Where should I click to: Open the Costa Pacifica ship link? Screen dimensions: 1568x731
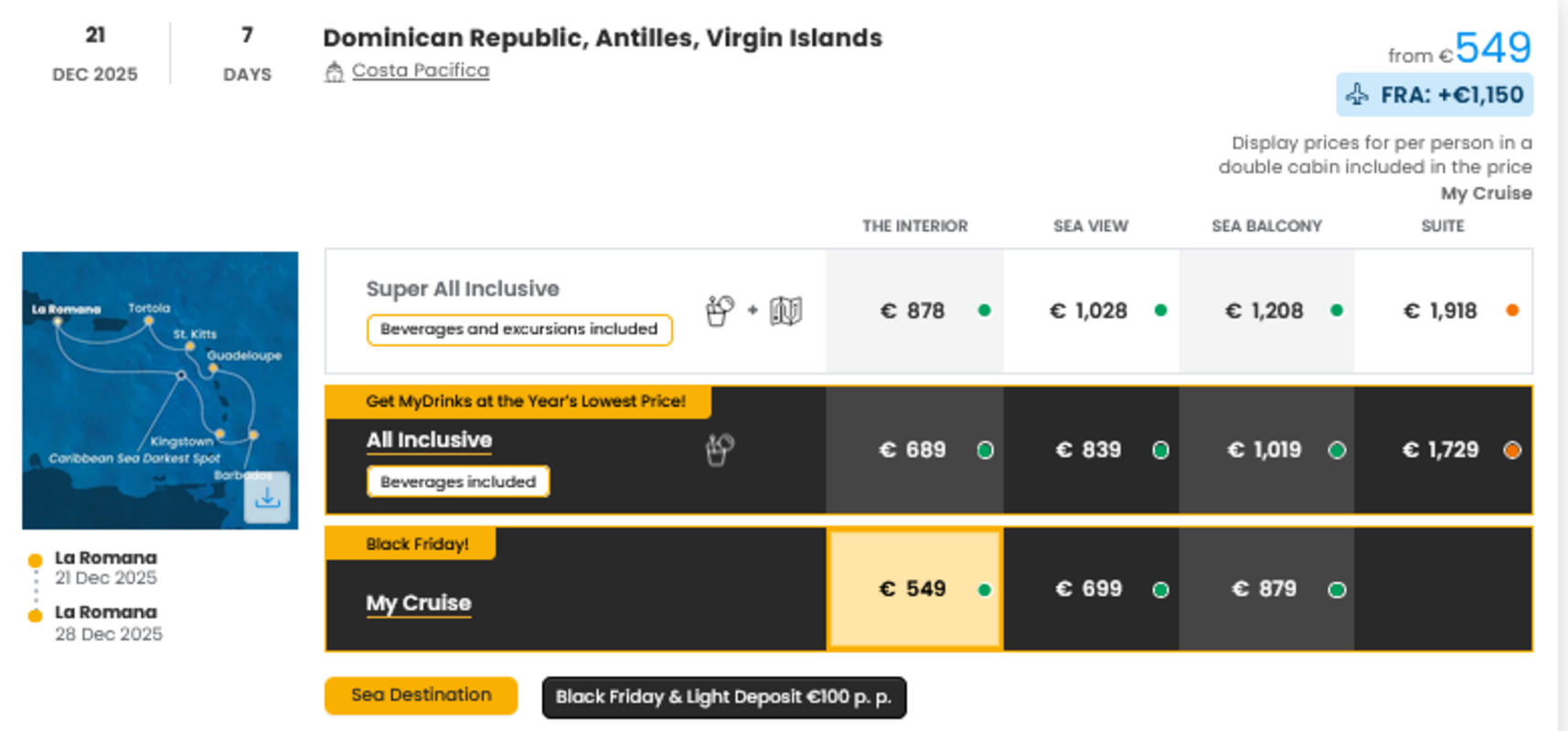point(422,70)
